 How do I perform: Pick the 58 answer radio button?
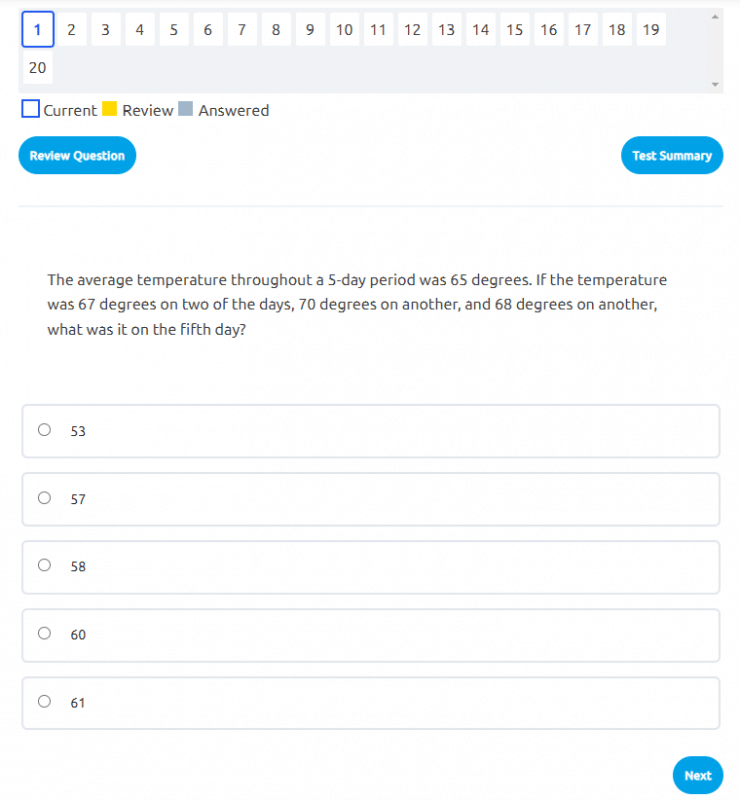[x=44, y=566]
